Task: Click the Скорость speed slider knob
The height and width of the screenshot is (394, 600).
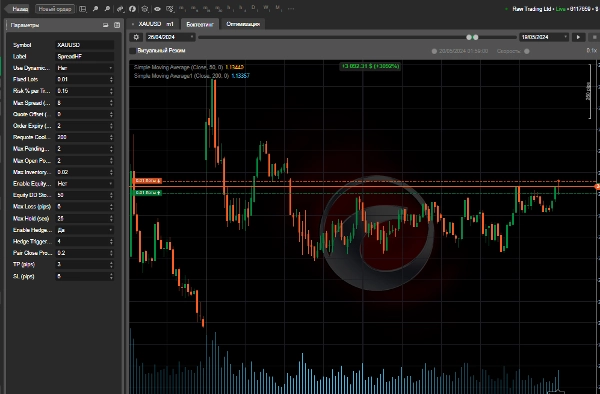Action: [x=527, y=51]
